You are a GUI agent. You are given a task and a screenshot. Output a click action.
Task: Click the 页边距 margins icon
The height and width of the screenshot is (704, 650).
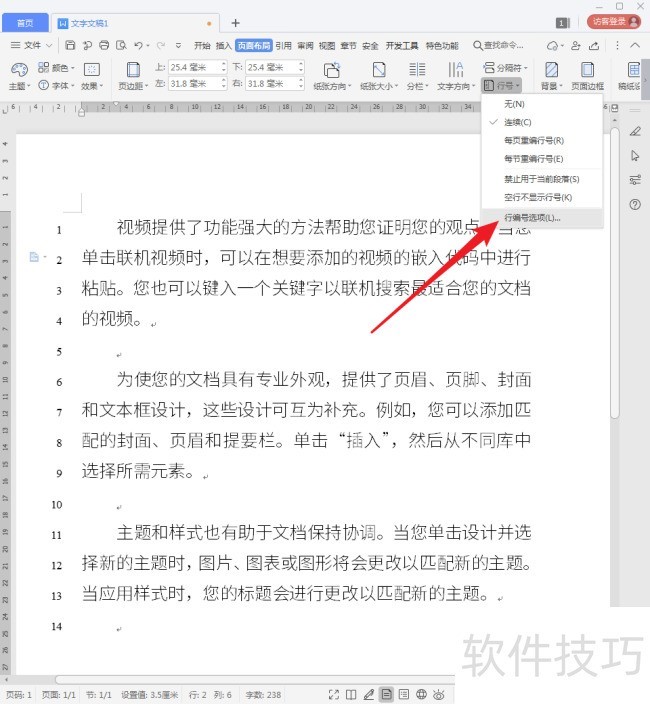(133, 70)
